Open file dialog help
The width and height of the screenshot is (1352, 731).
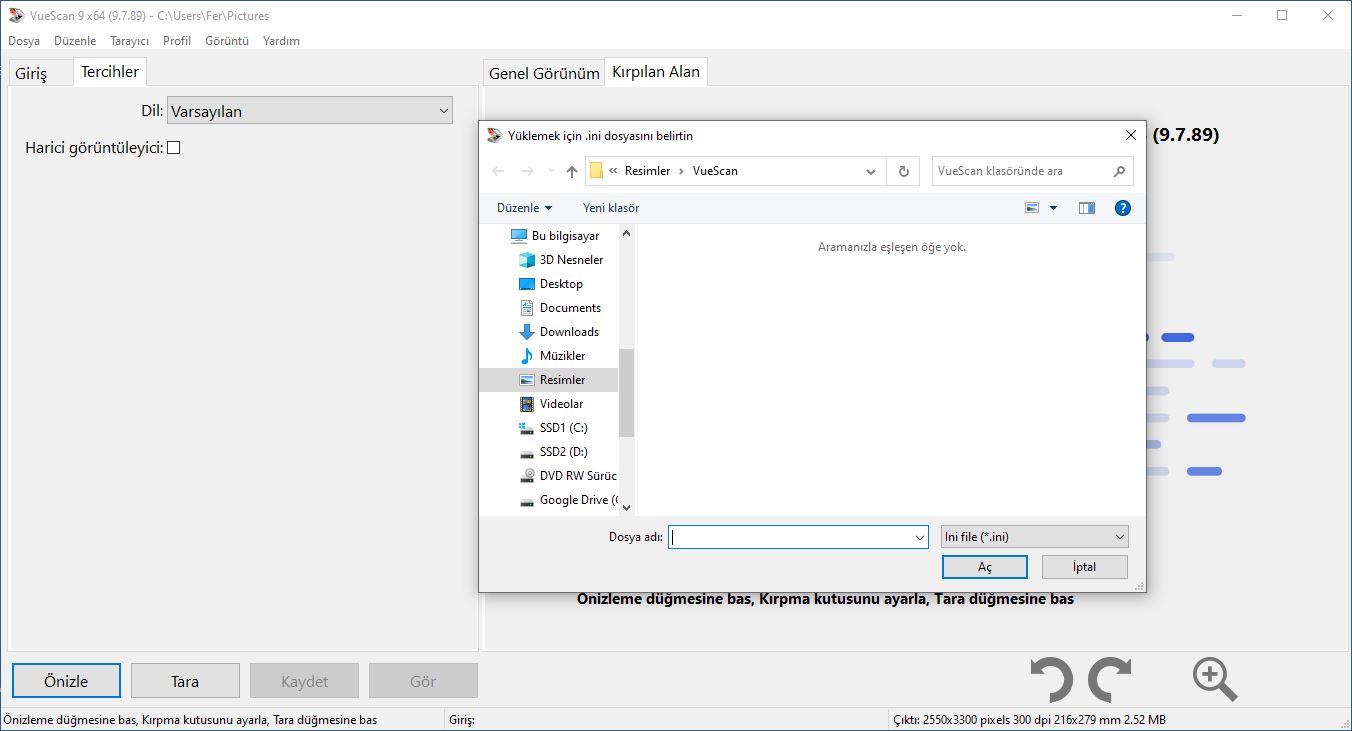pyautogui.click(x=1123, y=208)
